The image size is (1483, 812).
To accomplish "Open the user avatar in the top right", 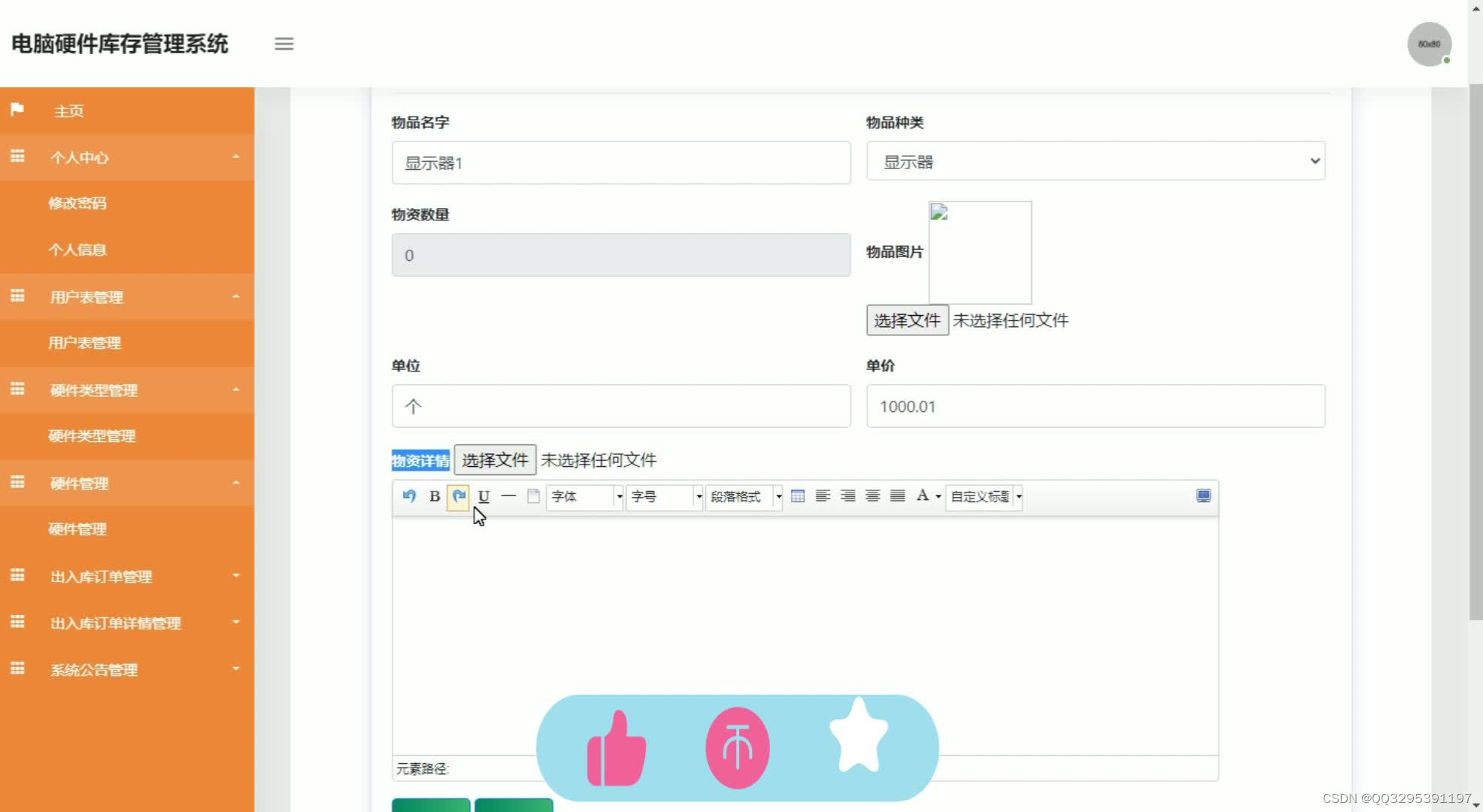I will pos(1429,44).
